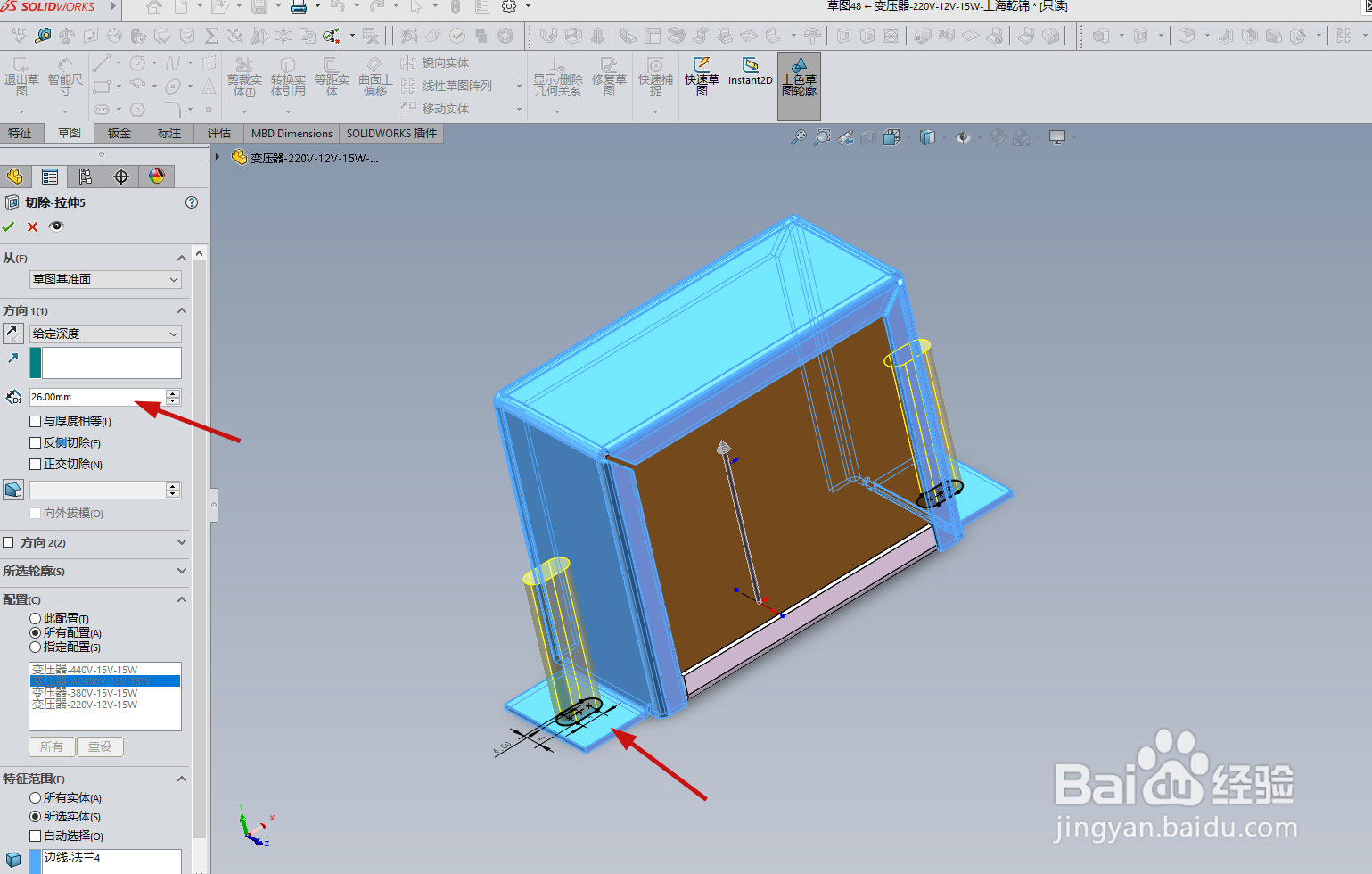Expand the 方向 2 section chevron
This screenshot has height=874, width=1372.
pyautogui.click(x=182, y=542)
